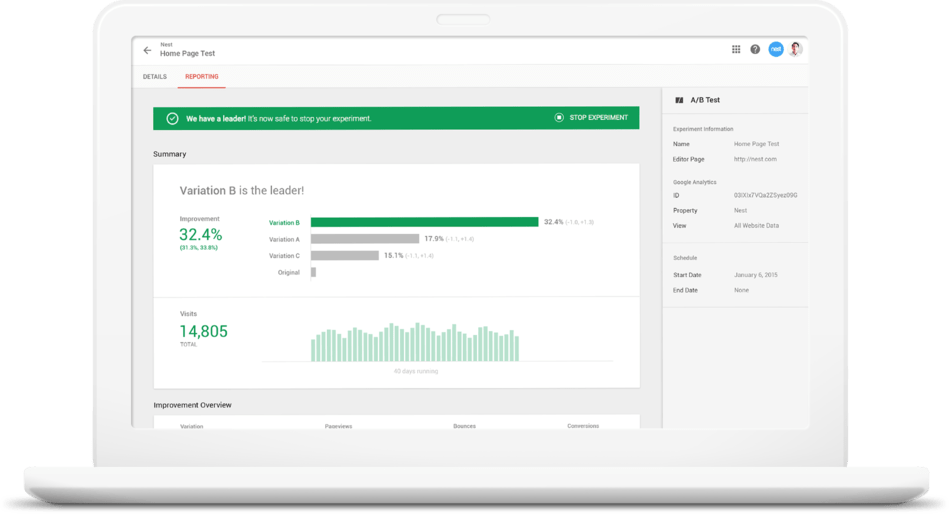This screenshot has width=949, height=514.
Task: Click the Bounces column header
Action: click(464, 426)
